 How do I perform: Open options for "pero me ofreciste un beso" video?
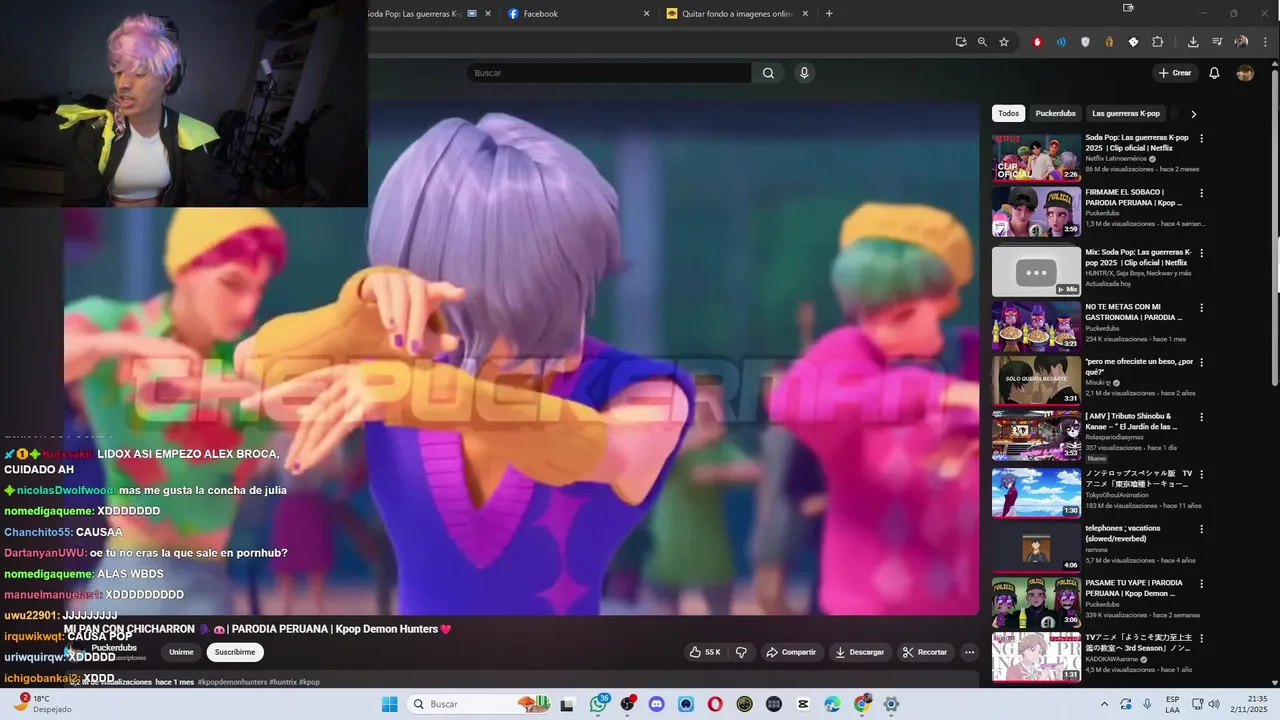coord(1202,362)
